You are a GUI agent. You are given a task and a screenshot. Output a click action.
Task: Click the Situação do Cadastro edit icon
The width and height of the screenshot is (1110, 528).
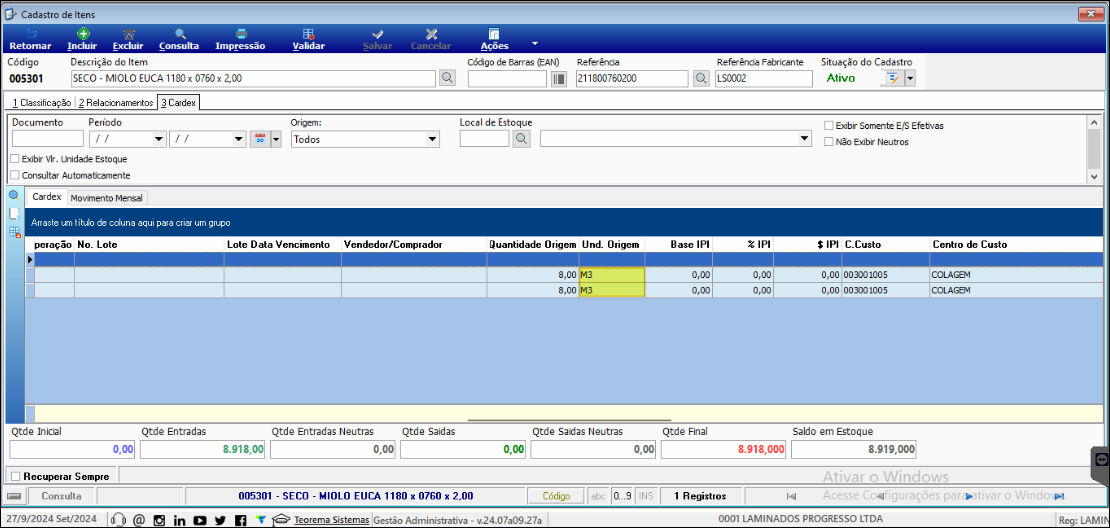click(893, 79)
